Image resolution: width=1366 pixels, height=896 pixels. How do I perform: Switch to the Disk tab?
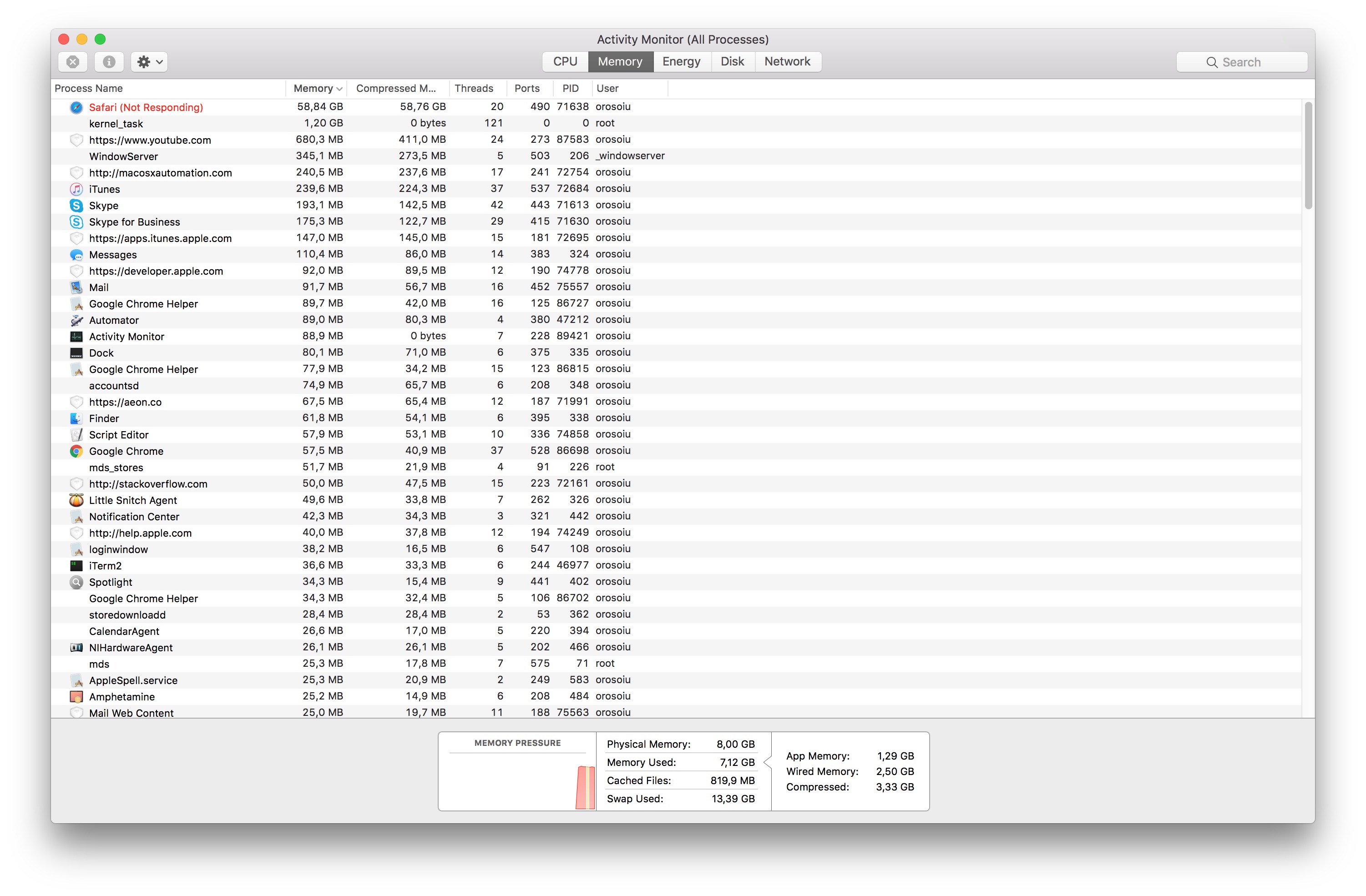[x=732, y=61]
